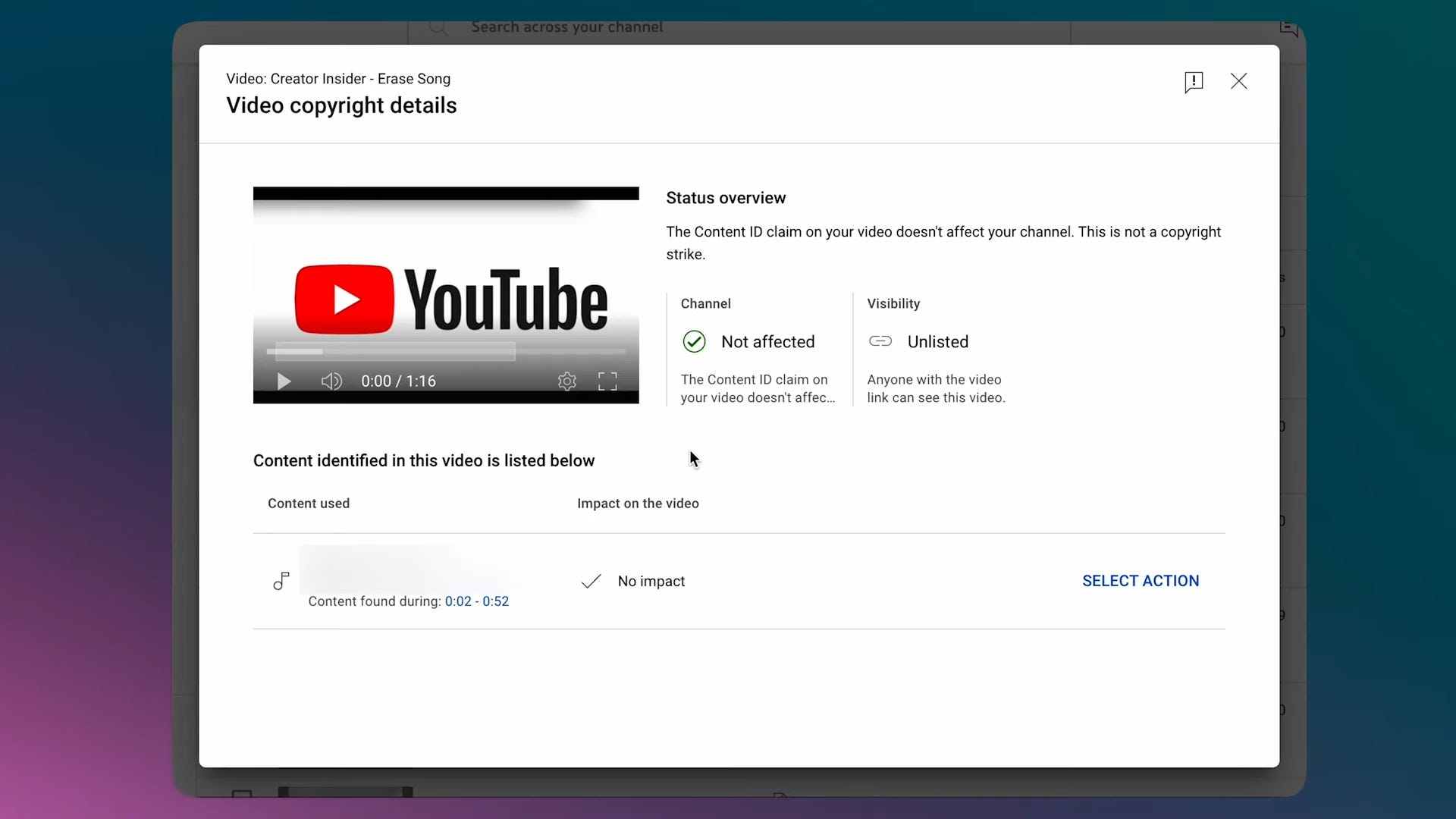
Task: Open video player settings gear
Action: [567, 381]
